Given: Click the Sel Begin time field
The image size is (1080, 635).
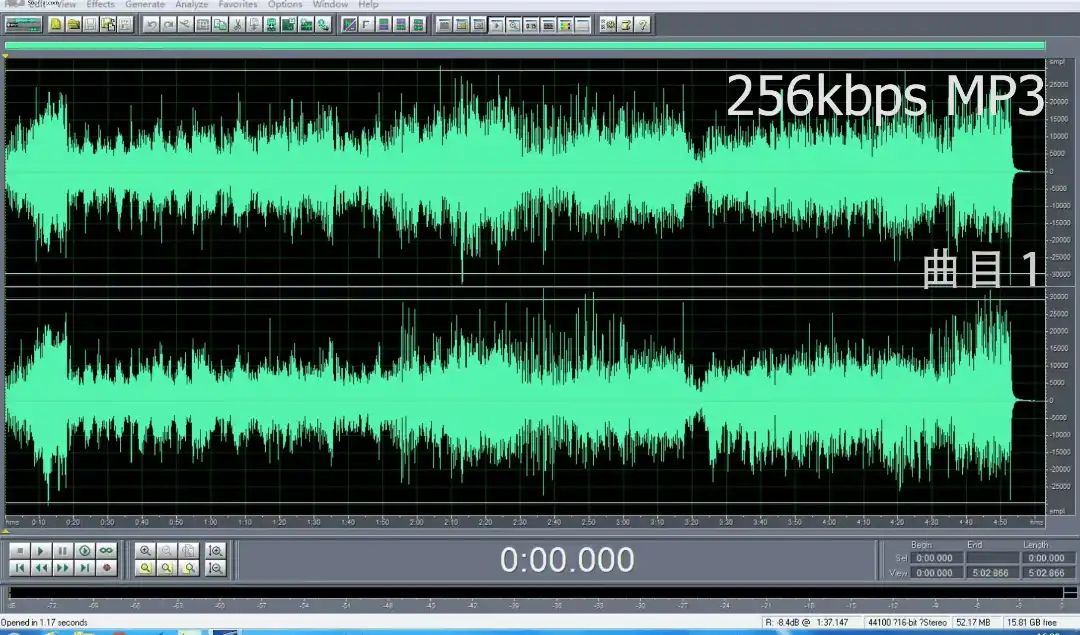Looking at the screenshot, I should coord(934,558).
